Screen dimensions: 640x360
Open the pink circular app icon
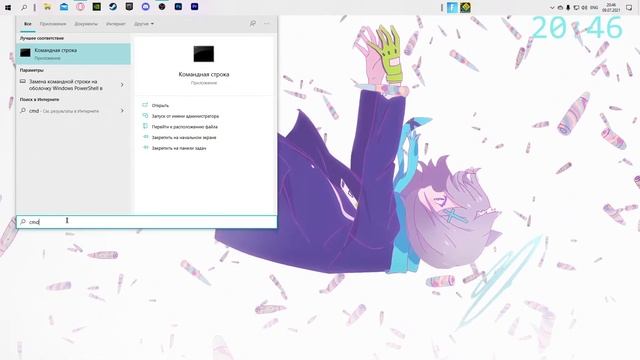[x=80, y=7]
